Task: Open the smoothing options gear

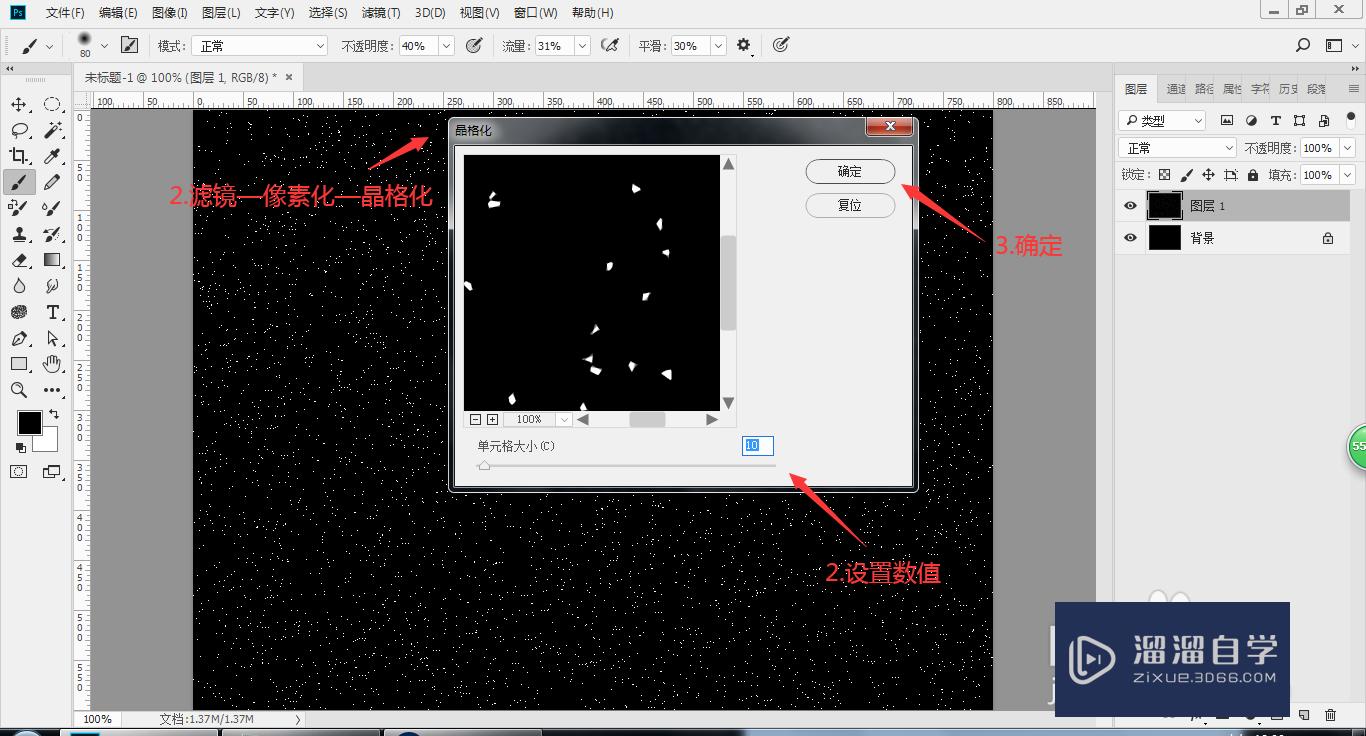Action: (743, 45)
